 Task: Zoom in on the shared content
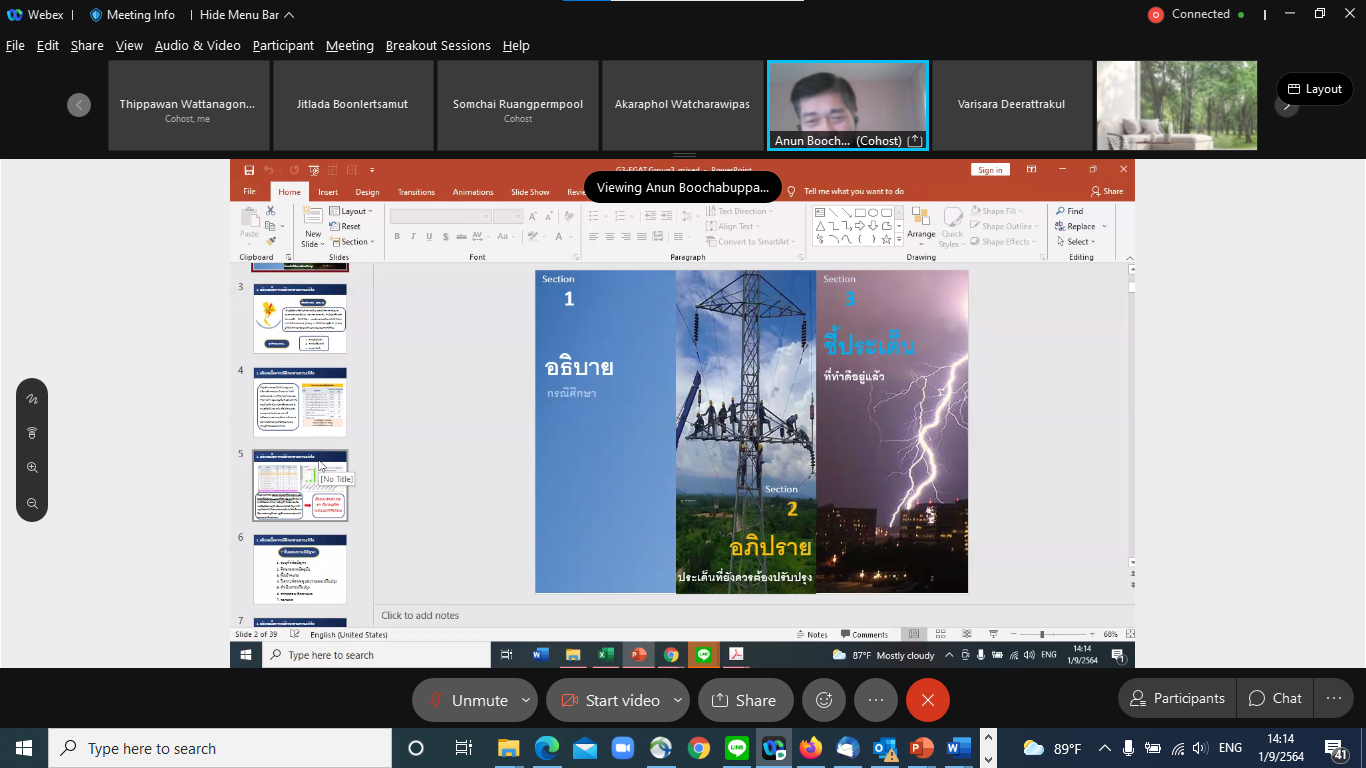(x=32, y=468)
